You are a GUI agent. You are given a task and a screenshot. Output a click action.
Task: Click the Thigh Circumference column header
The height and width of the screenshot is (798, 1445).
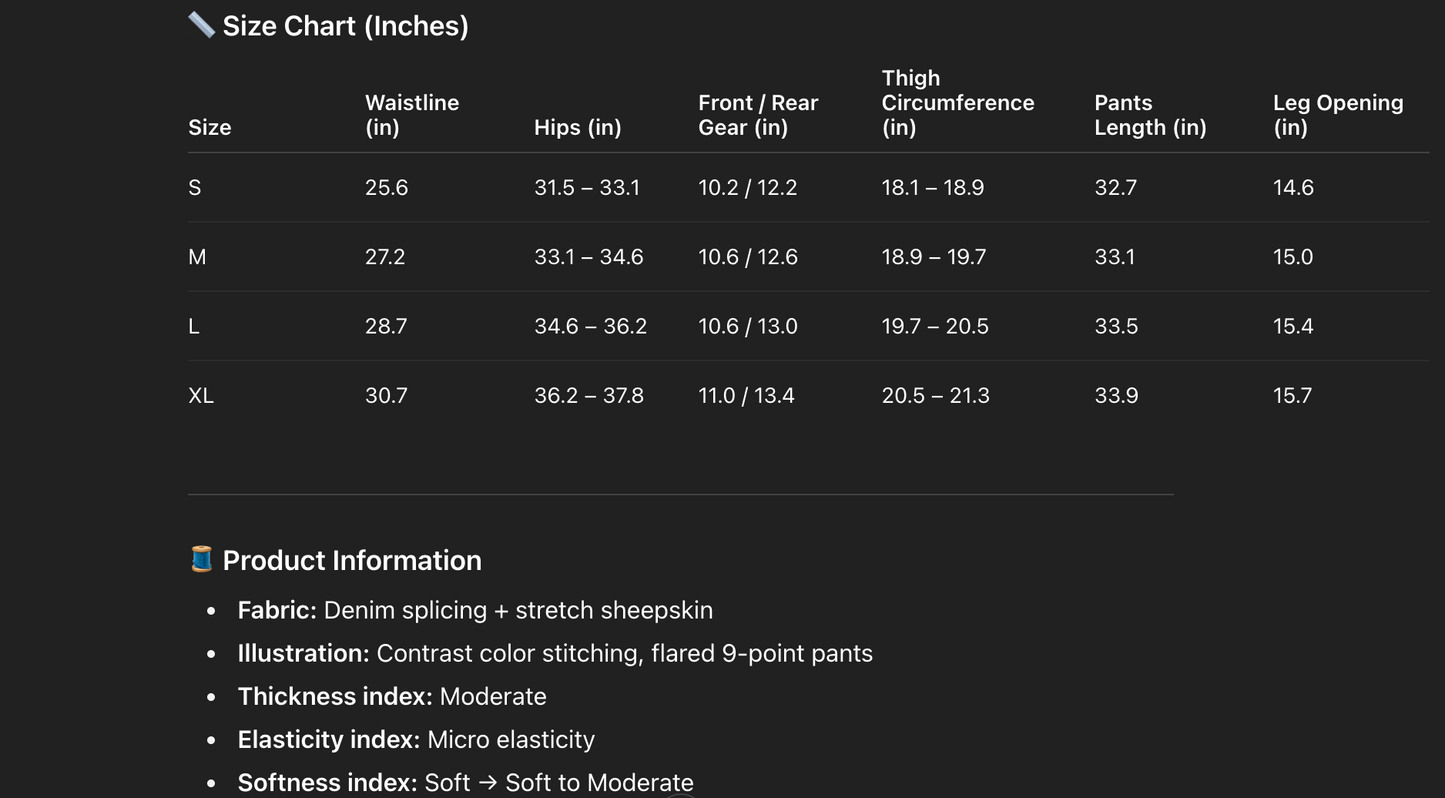click(x=957, y=103)
